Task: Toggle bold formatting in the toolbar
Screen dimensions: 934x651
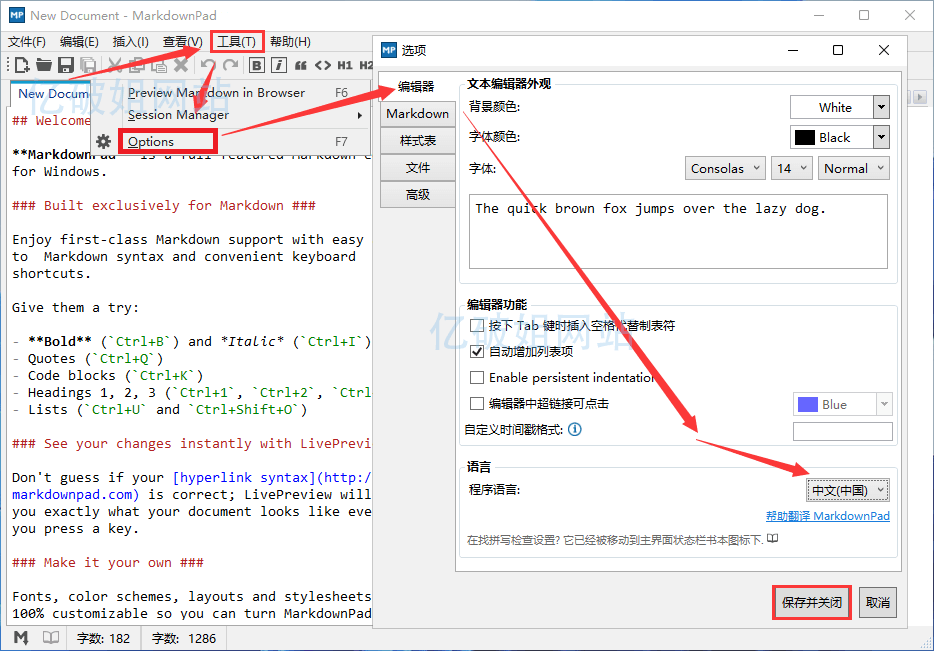Action: [x=259, y=65]
